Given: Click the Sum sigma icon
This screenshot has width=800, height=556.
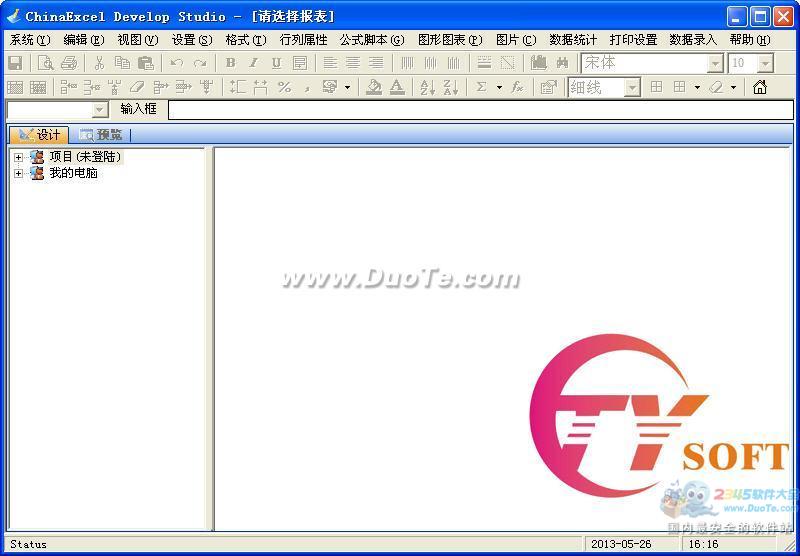Looking at the screenshot, I should pos(481,88).
